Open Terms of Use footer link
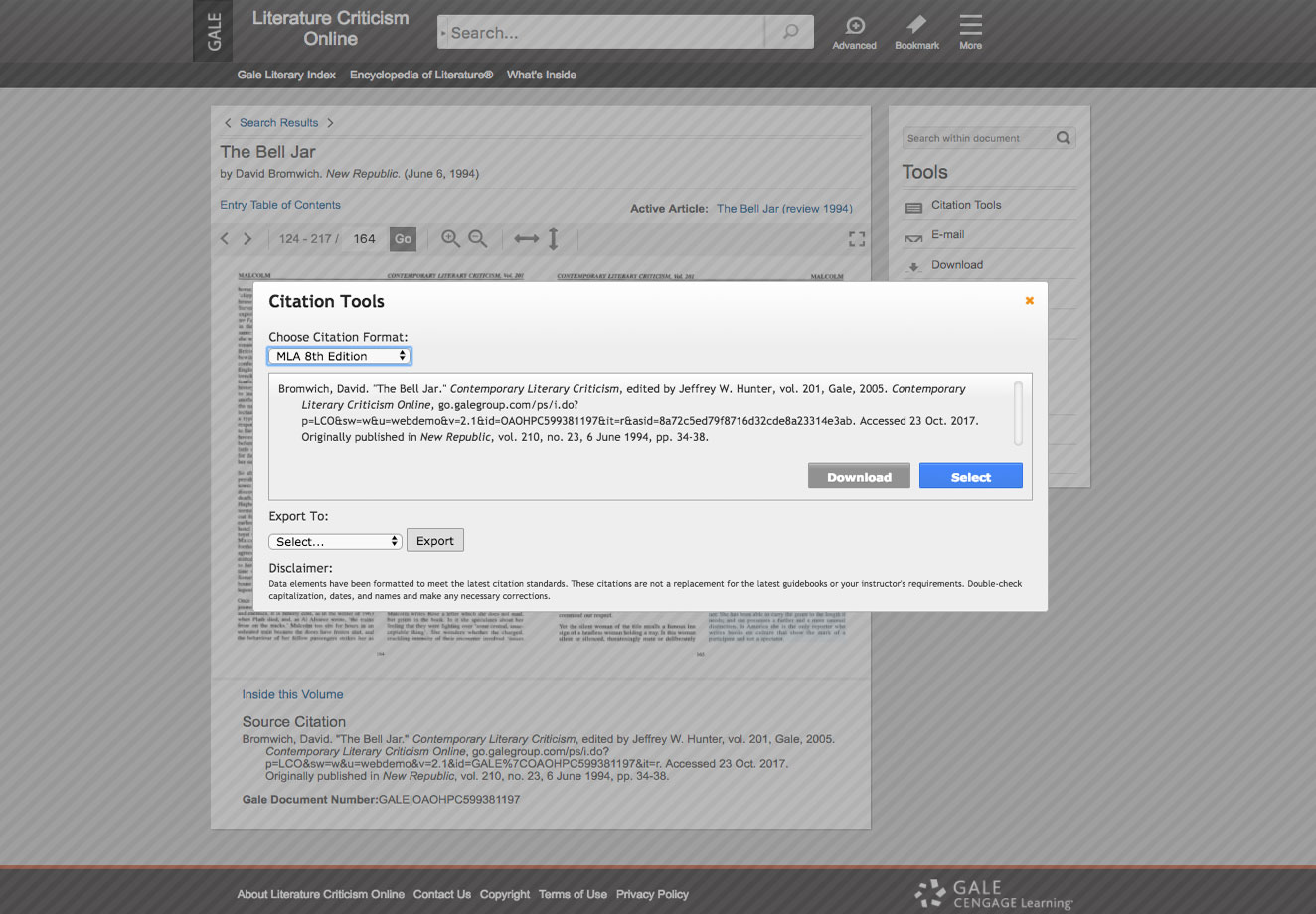1316x914 pixels. (573, 894)
